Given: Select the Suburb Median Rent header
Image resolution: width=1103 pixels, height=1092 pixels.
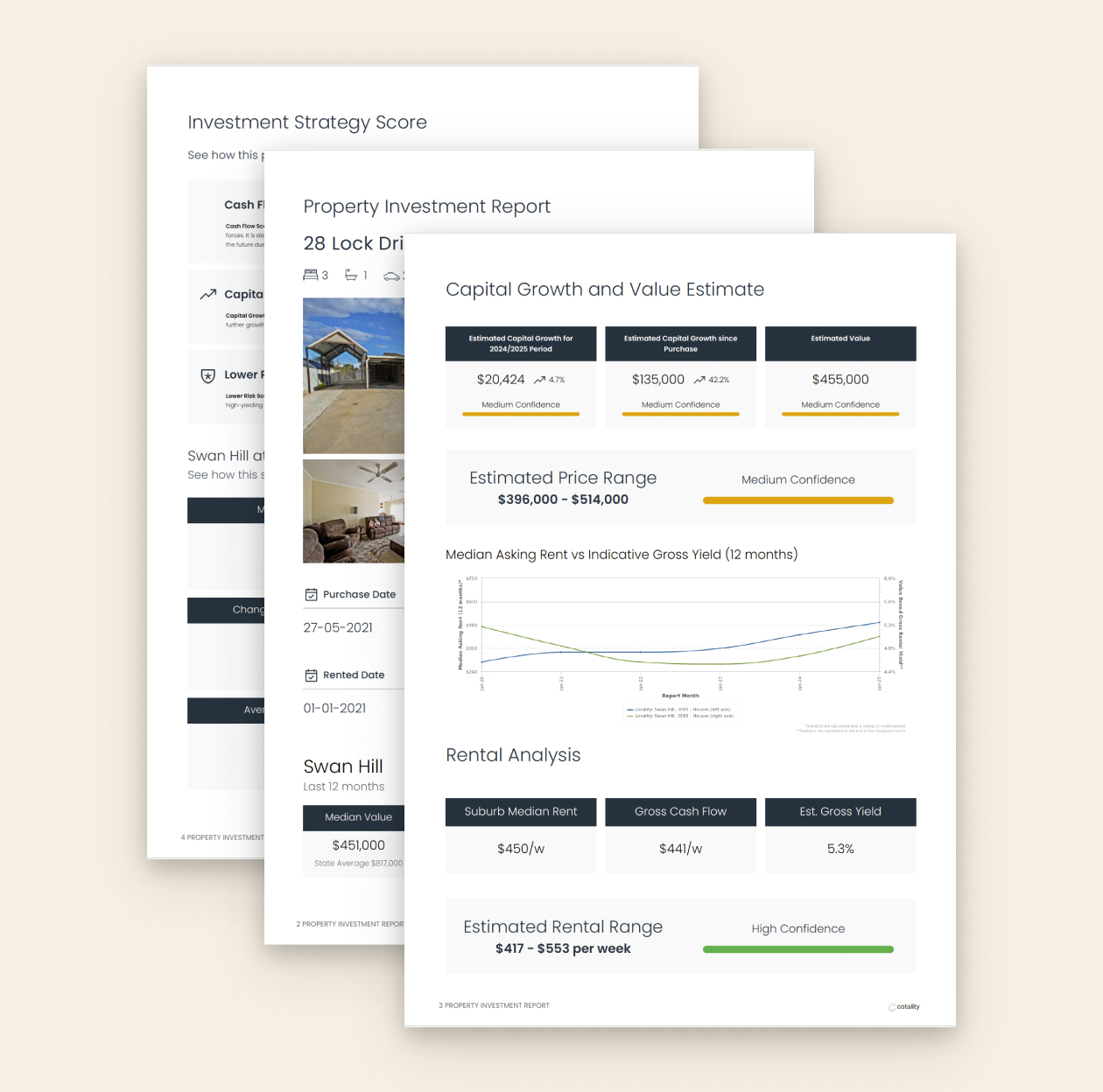Looking at the screenshot, I should 521,812.
